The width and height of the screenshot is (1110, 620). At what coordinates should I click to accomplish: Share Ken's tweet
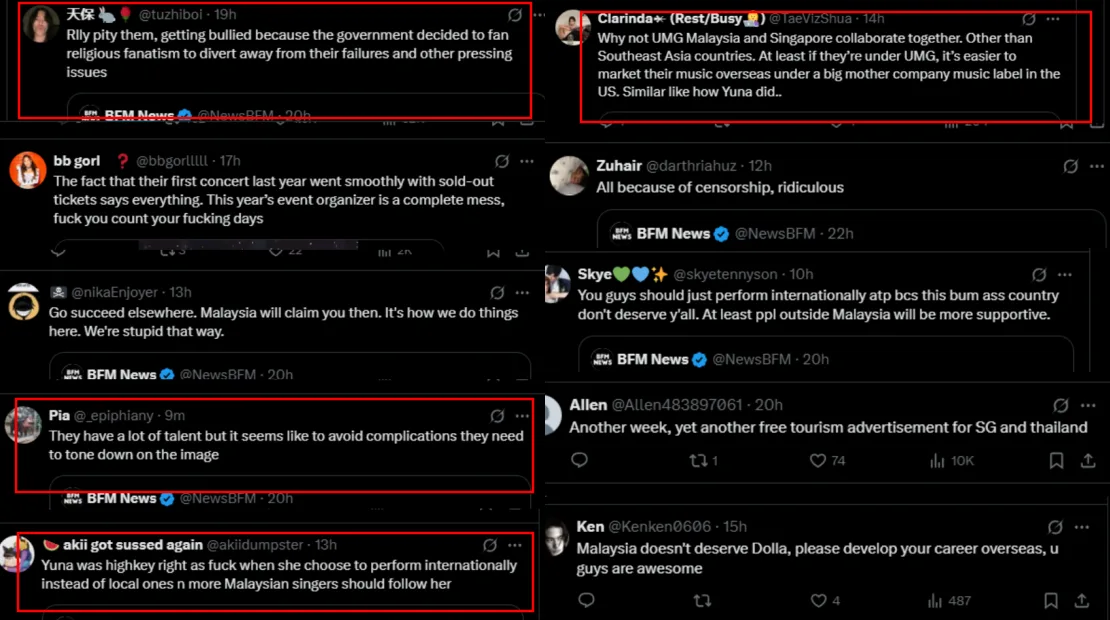coord(1082,601)
